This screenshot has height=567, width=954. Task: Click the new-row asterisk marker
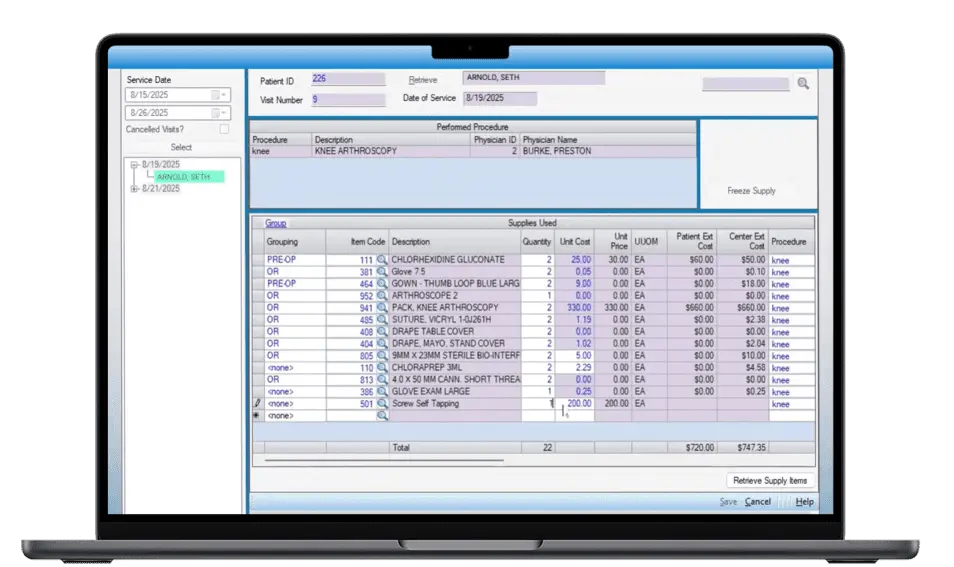click(x=257, y=416)
